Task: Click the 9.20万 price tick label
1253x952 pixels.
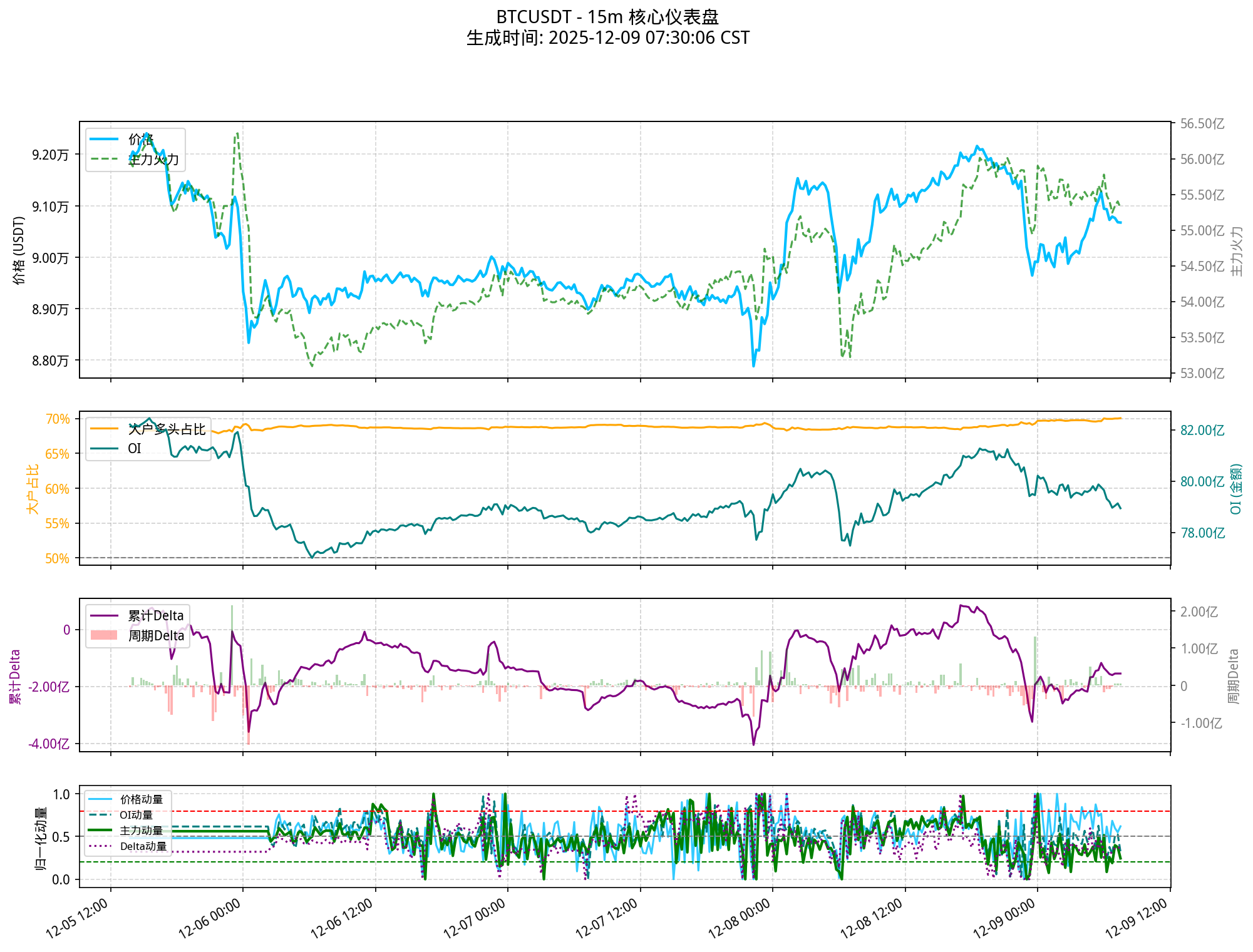Action: pyautogui.click(x=50, y=155)
